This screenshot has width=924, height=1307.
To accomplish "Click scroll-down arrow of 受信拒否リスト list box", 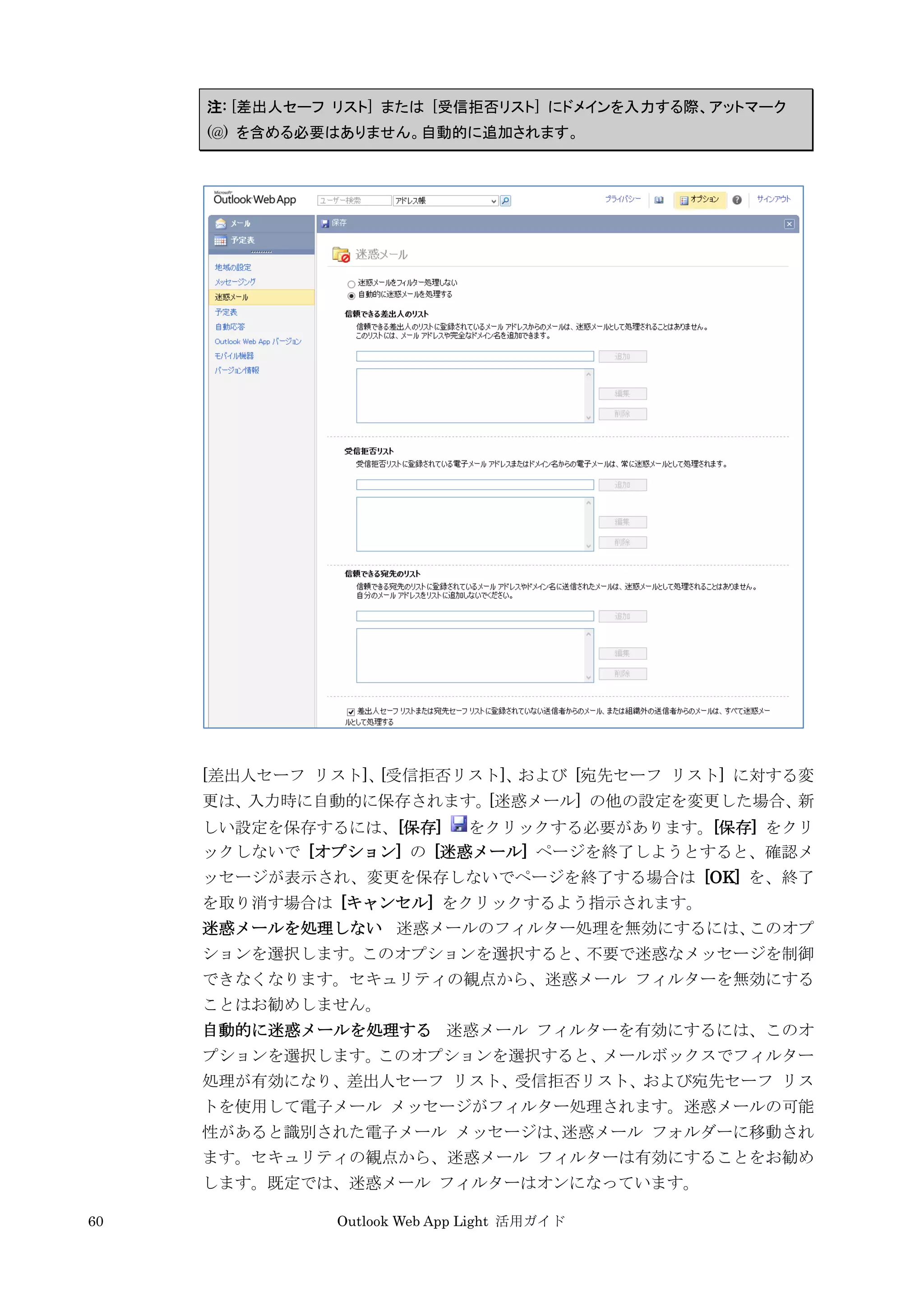I will tap(589, 546).
